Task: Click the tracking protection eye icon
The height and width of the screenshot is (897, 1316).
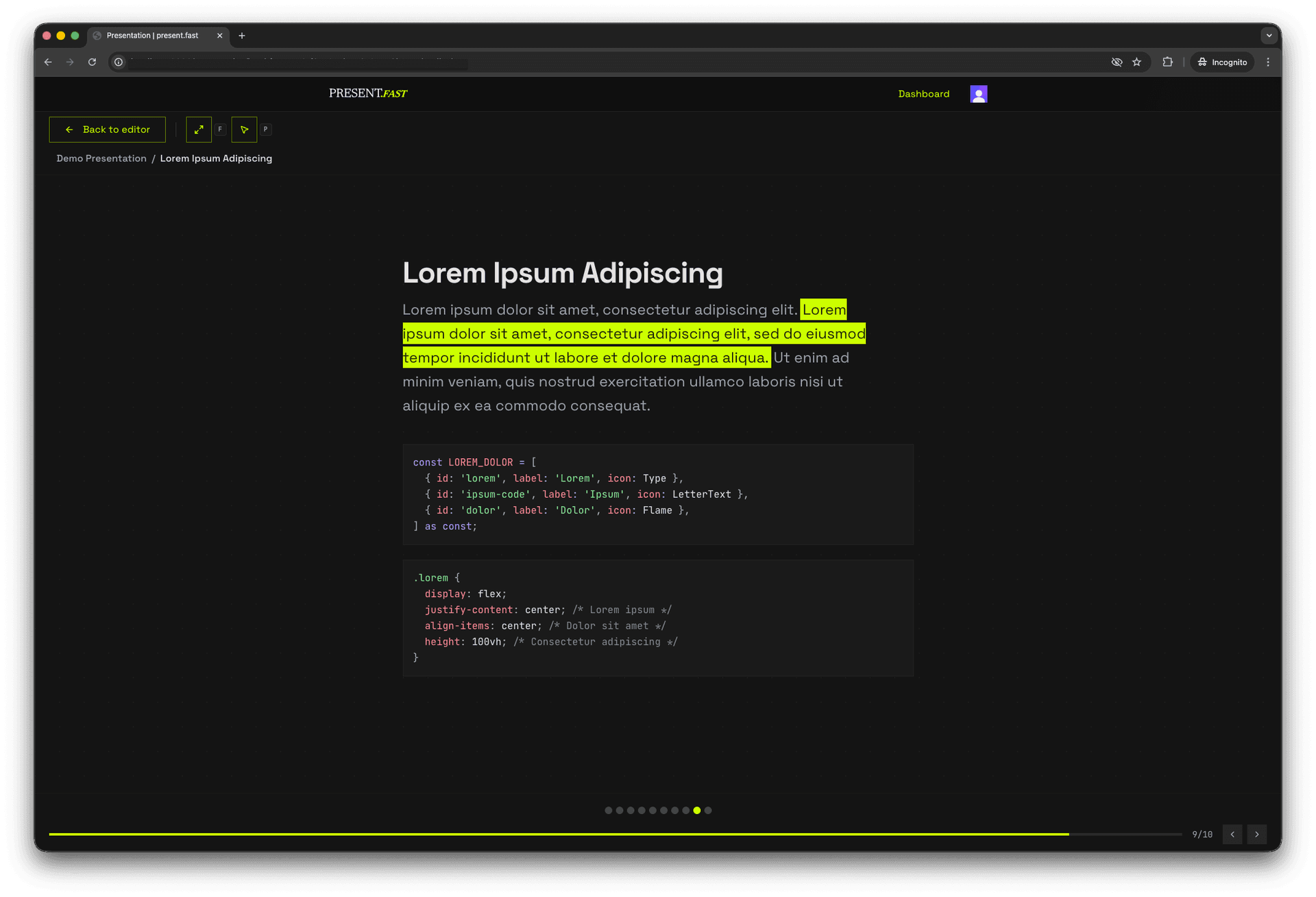Action: [1117, 62]
